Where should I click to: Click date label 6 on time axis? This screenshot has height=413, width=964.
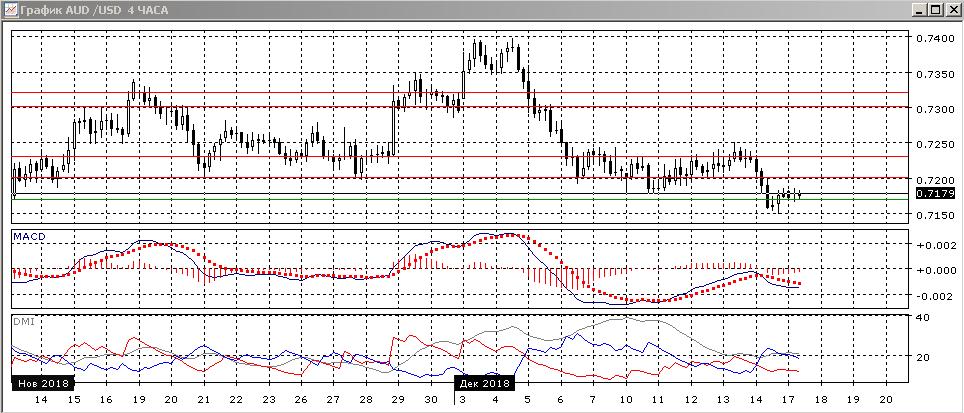click(x=560, y=399)
